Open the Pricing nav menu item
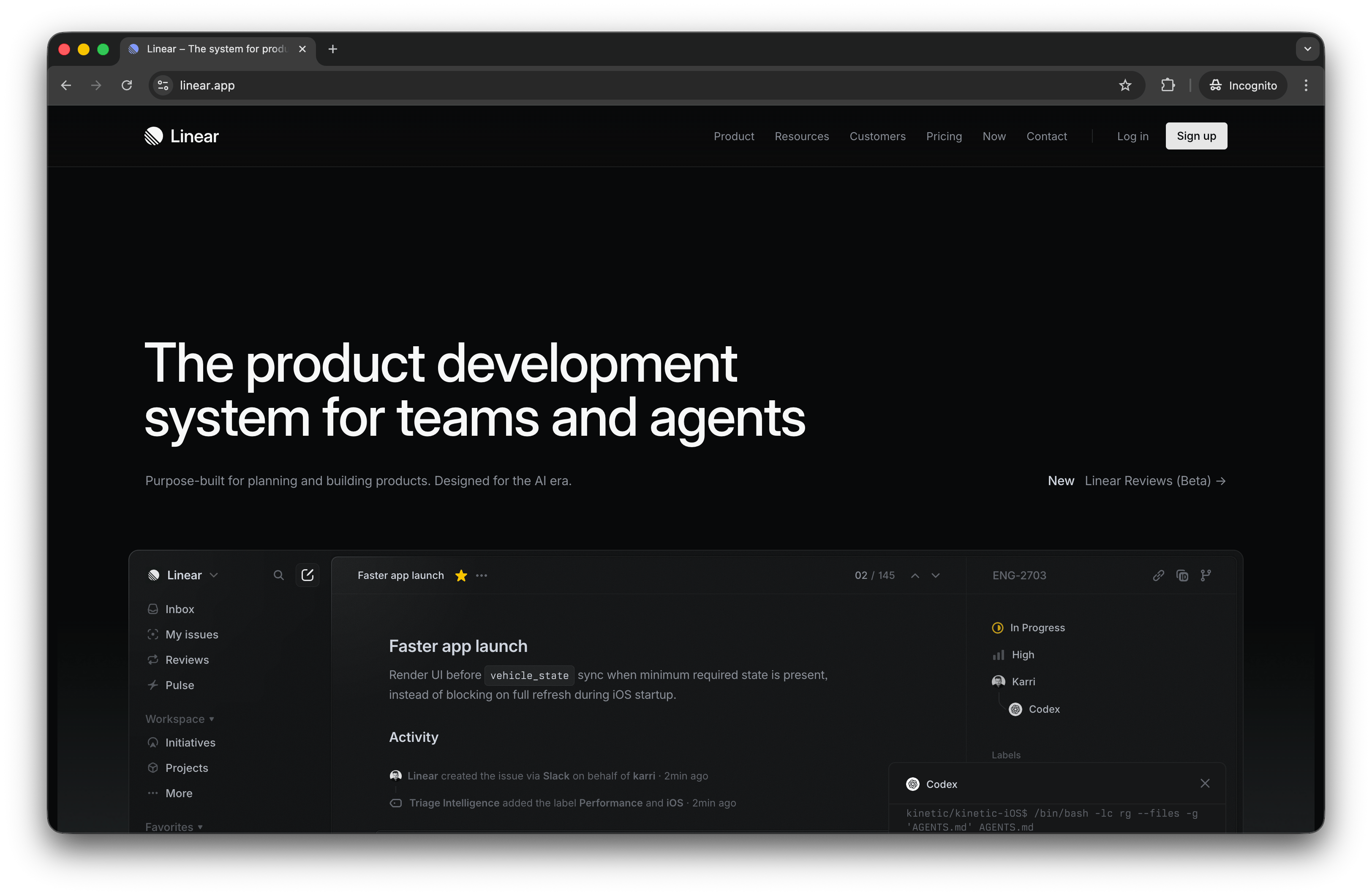The height and width of the screenshot is (896, 1372). coord(944,136)
